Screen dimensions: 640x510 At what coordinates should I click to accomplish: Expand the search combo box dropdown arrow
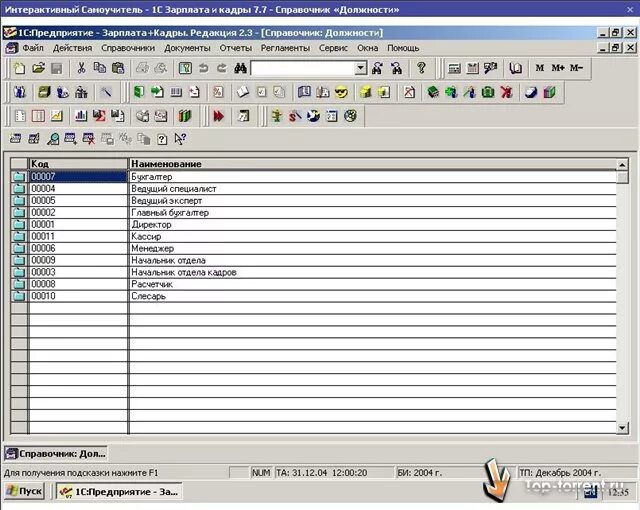pos(360,68)
